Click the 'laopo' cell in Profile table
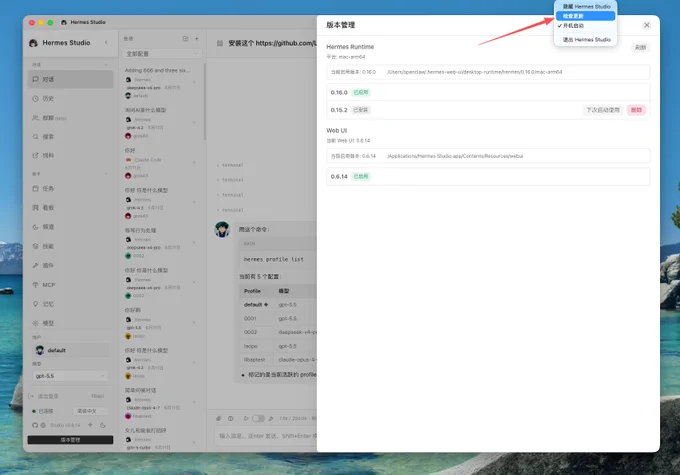Viewport: 680px width, 475px height. tap(256, 346)
